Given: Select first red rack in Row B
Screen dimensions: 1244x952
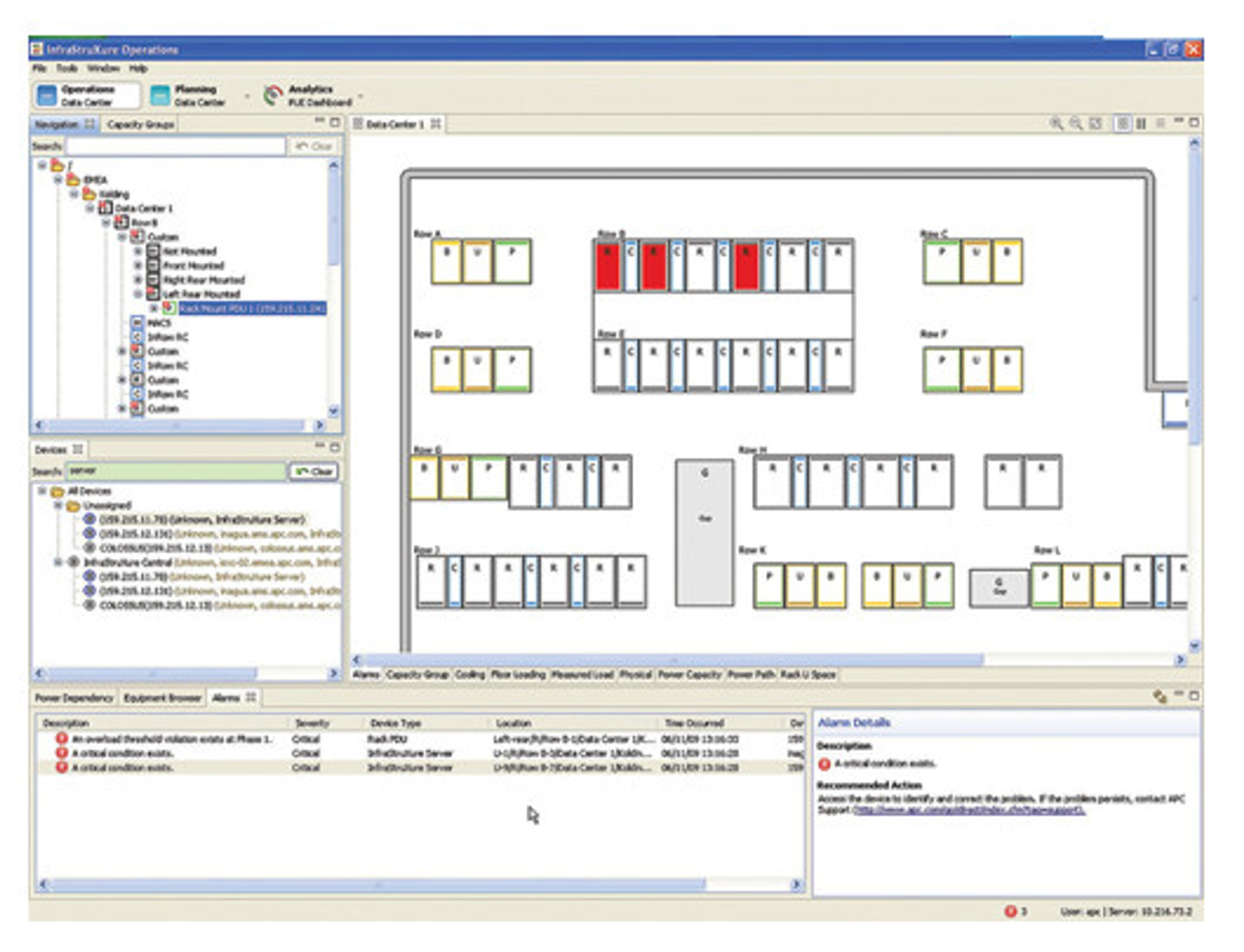Looking at the screenshot, I should tap(608, 265).
